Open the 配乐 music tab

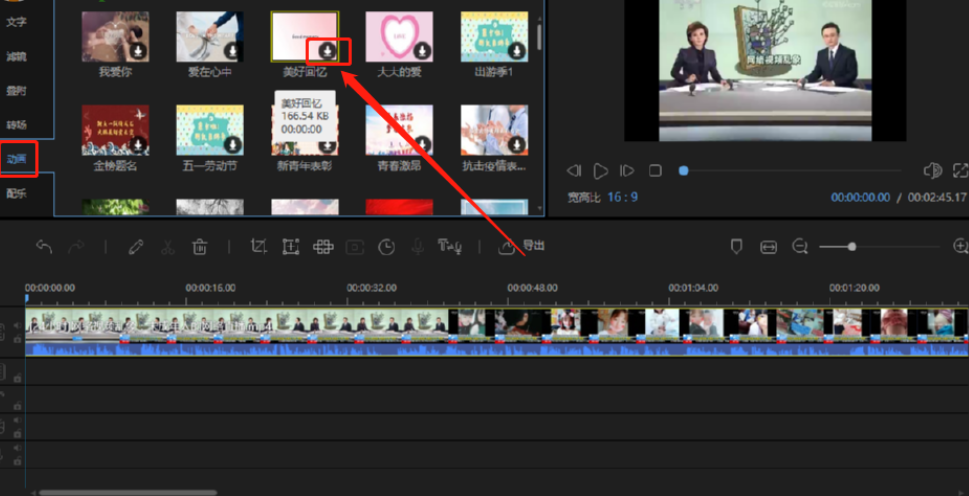click(x=17, y=193)
